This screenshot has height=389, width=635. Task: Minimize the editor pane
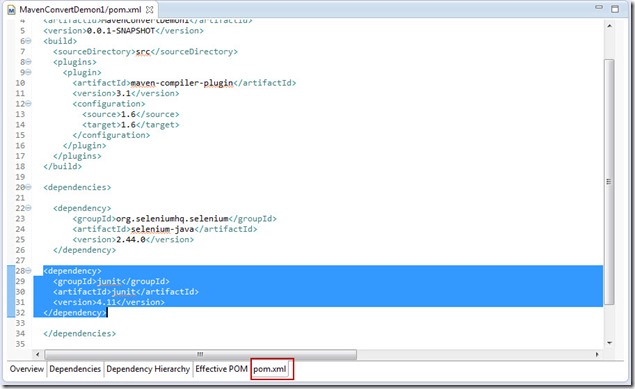[599, 7]
